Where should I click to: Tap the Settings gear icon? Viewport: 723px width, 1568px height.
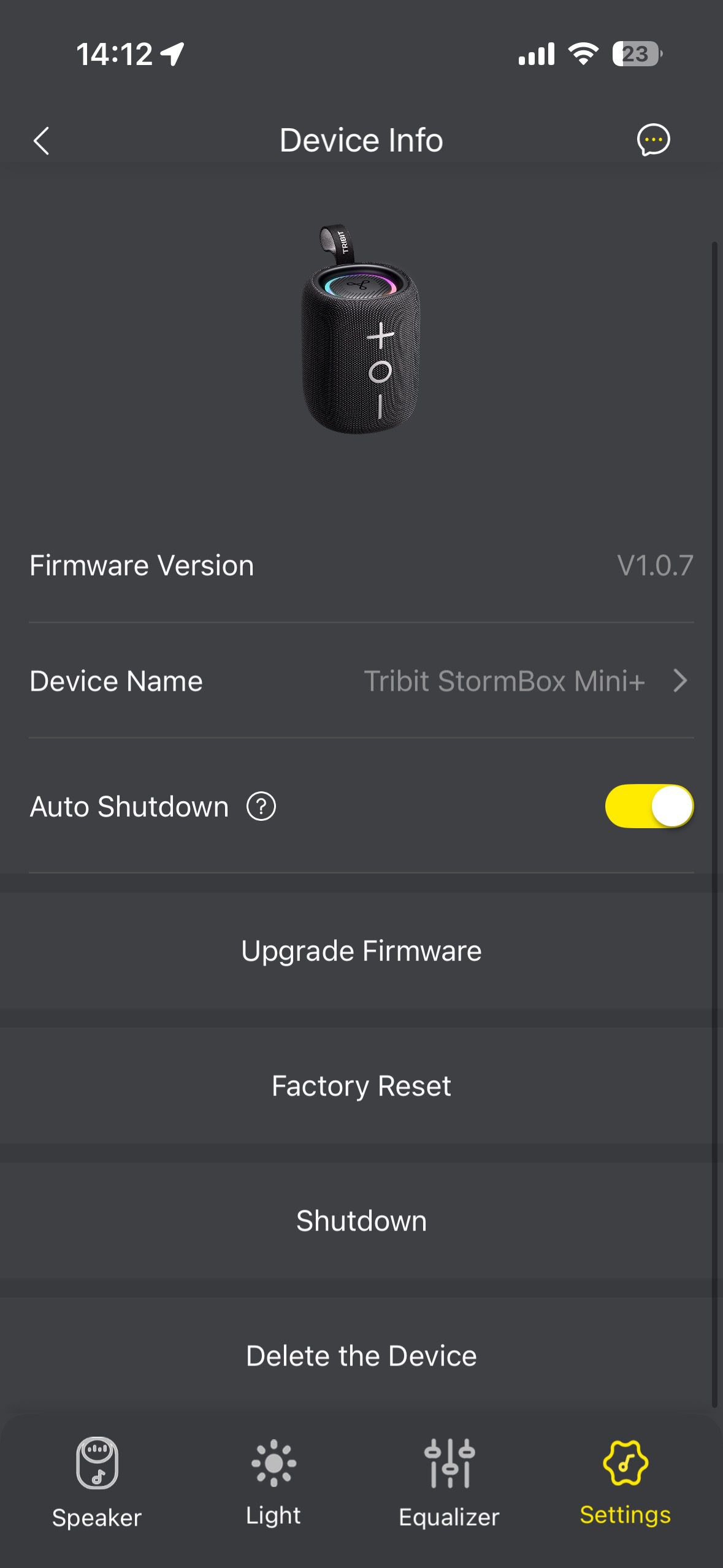pyautogui.click(x=625, y=1463)
